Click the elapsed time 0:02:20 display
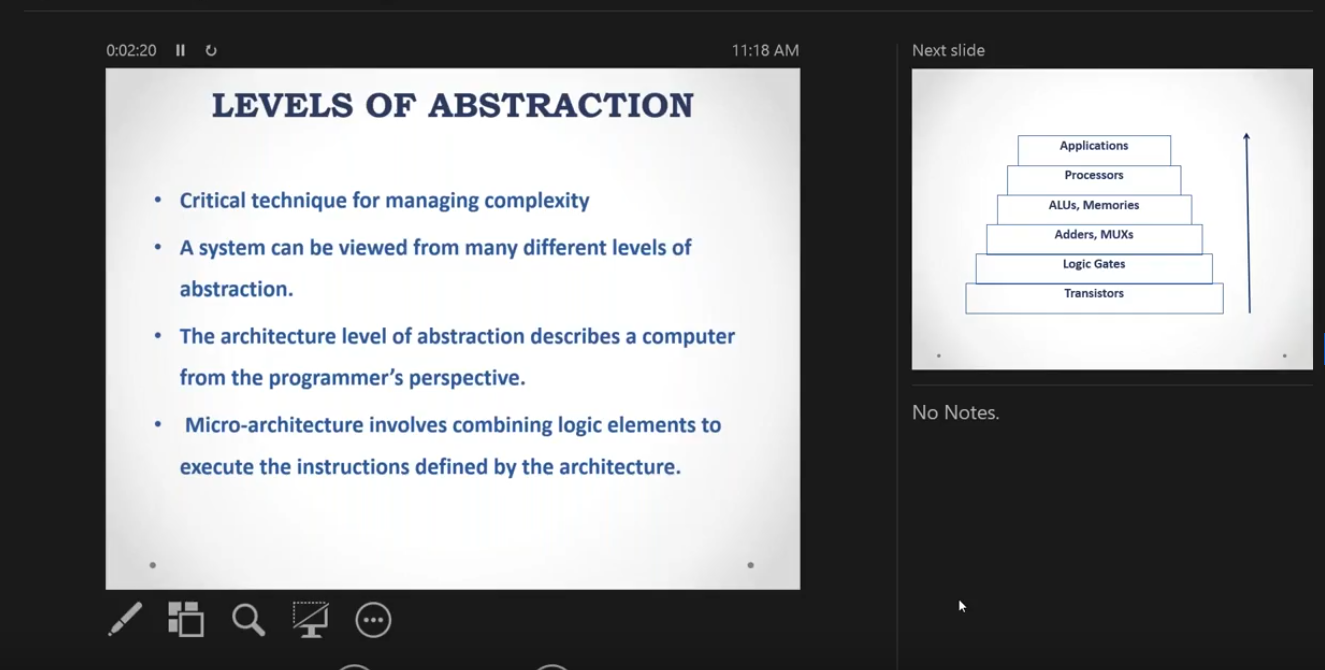Screen dimensions: 1325x670 pyautogui.click(x=131, y=50)
